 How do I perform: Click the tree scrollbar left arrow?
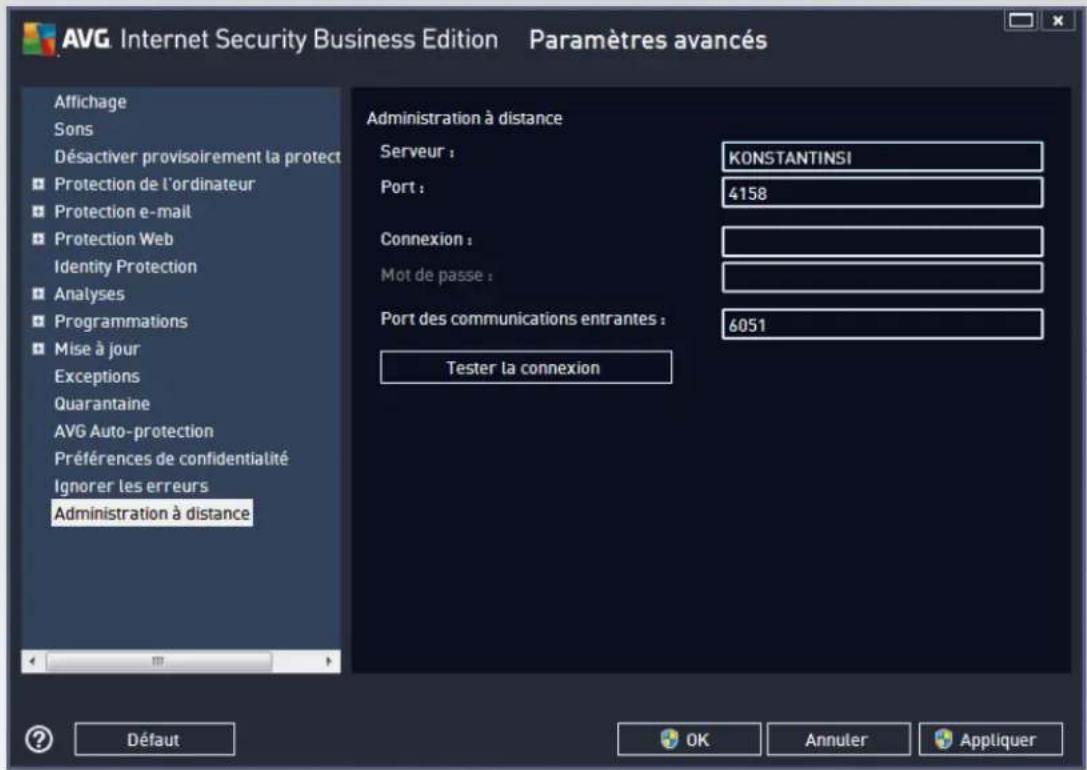coord(32,661)
